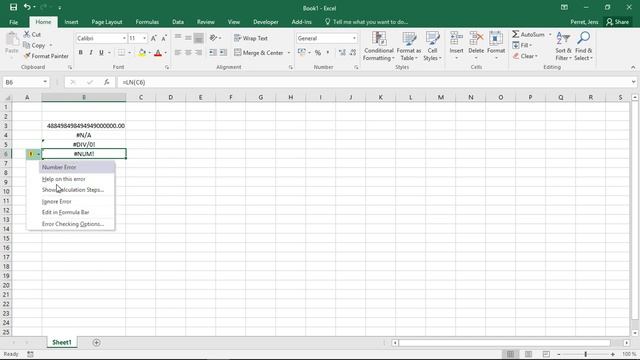Open font size dropdown
The image size is (640, 360).
click(144, 38)
